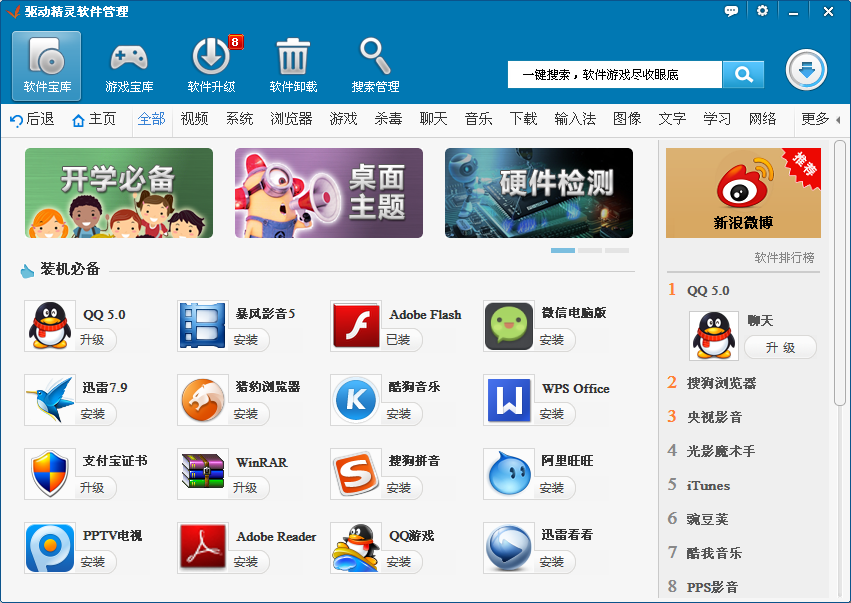Click the Adobe Flash icon
The width and height of the screenshot is (851, 603).
coord(355,326)
